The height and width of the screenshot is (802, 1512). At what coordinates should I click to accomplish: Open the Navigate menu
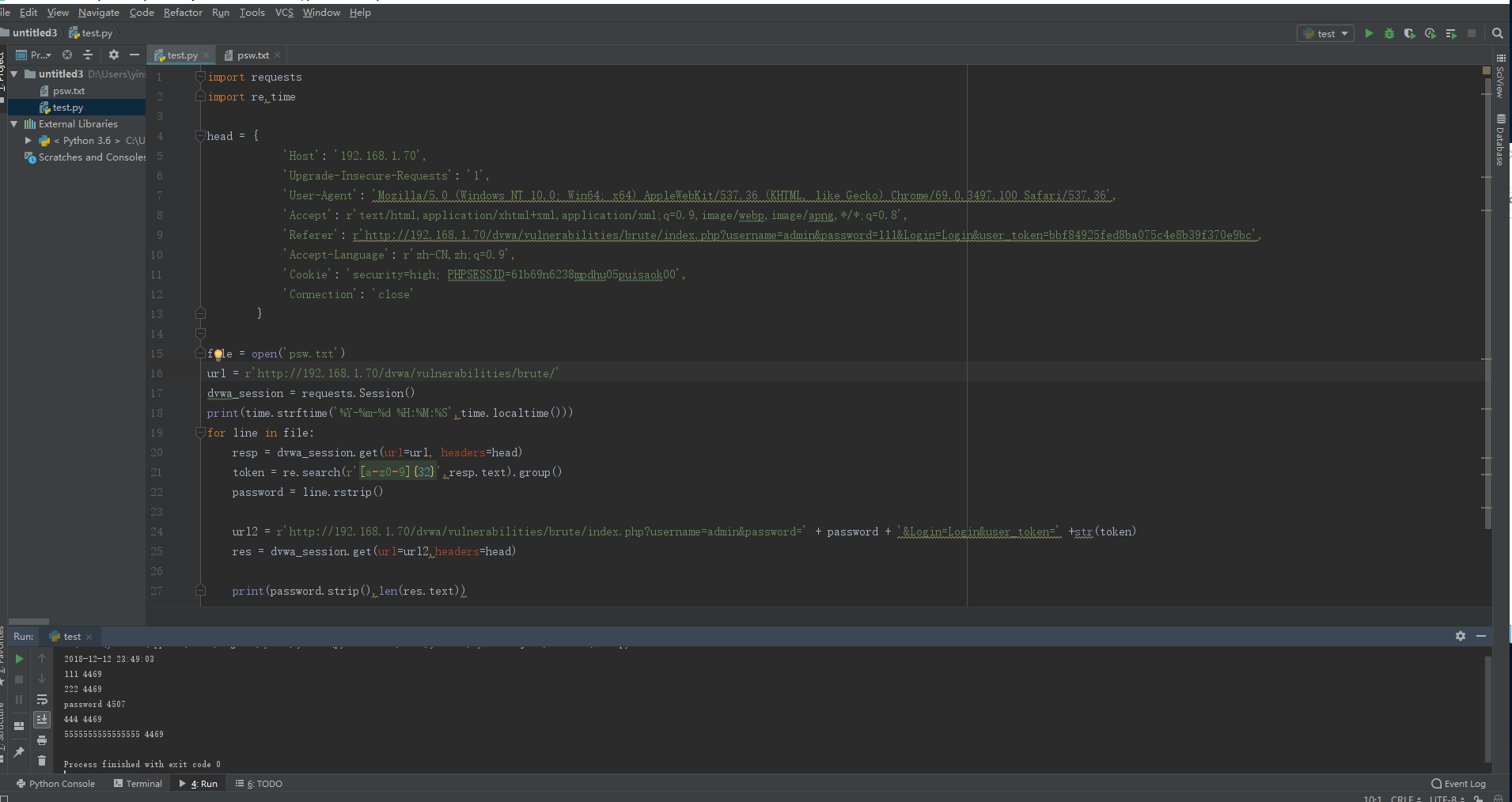(x=99, y=13)
